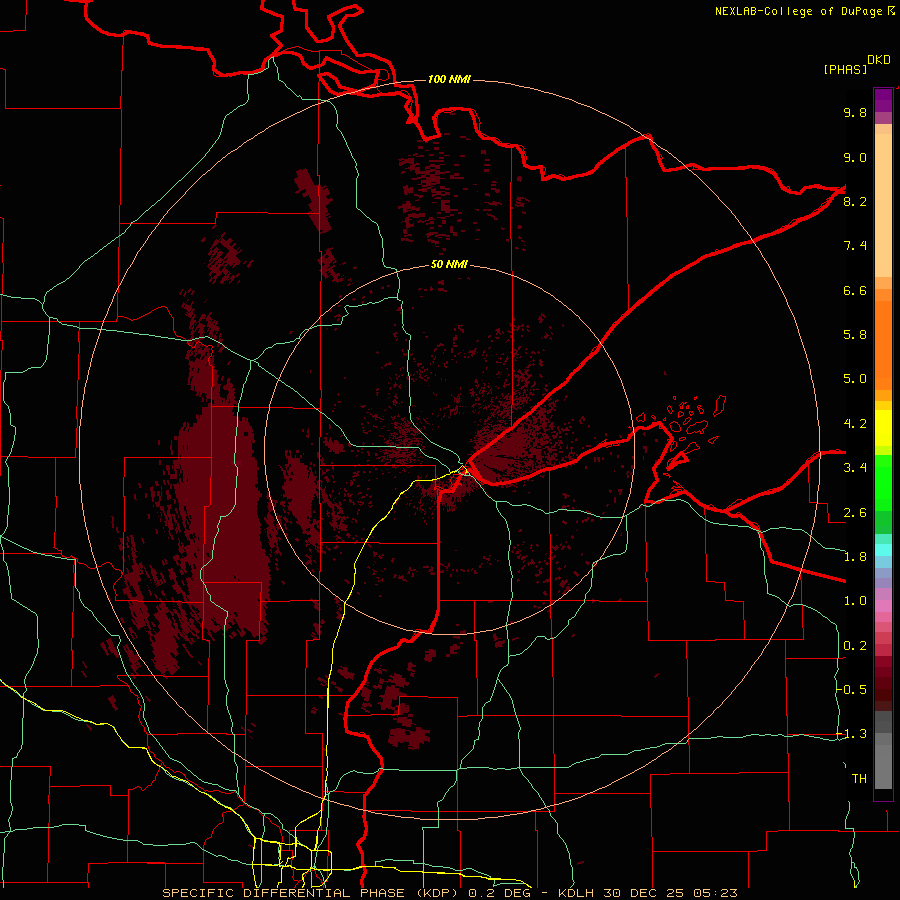Click the -1.3 value on the color scale
Viewport: 900px width, 900px height.
852,734
